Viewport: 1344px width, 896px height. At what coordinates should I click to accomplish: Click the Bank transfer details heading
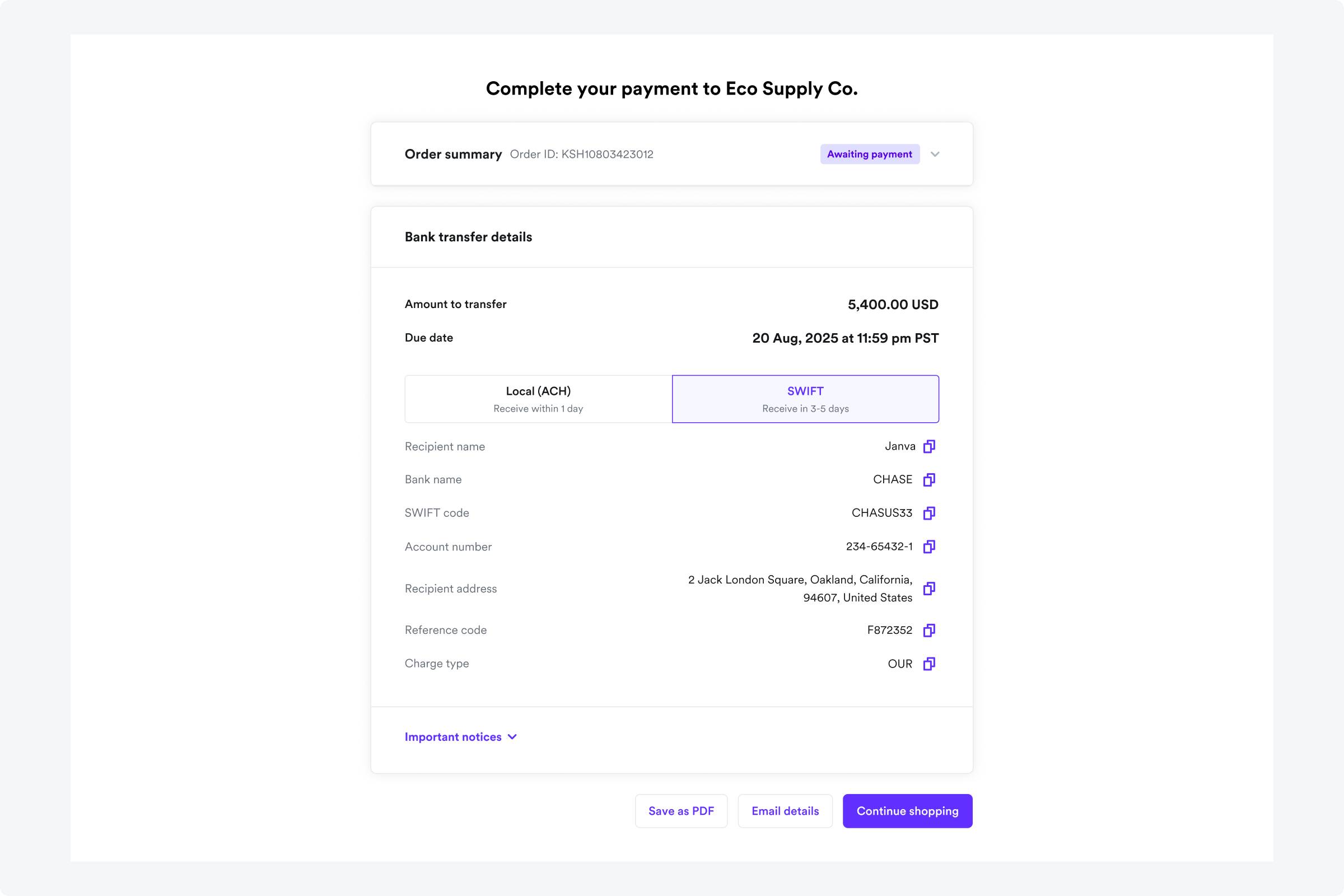[x=468, y=236]
